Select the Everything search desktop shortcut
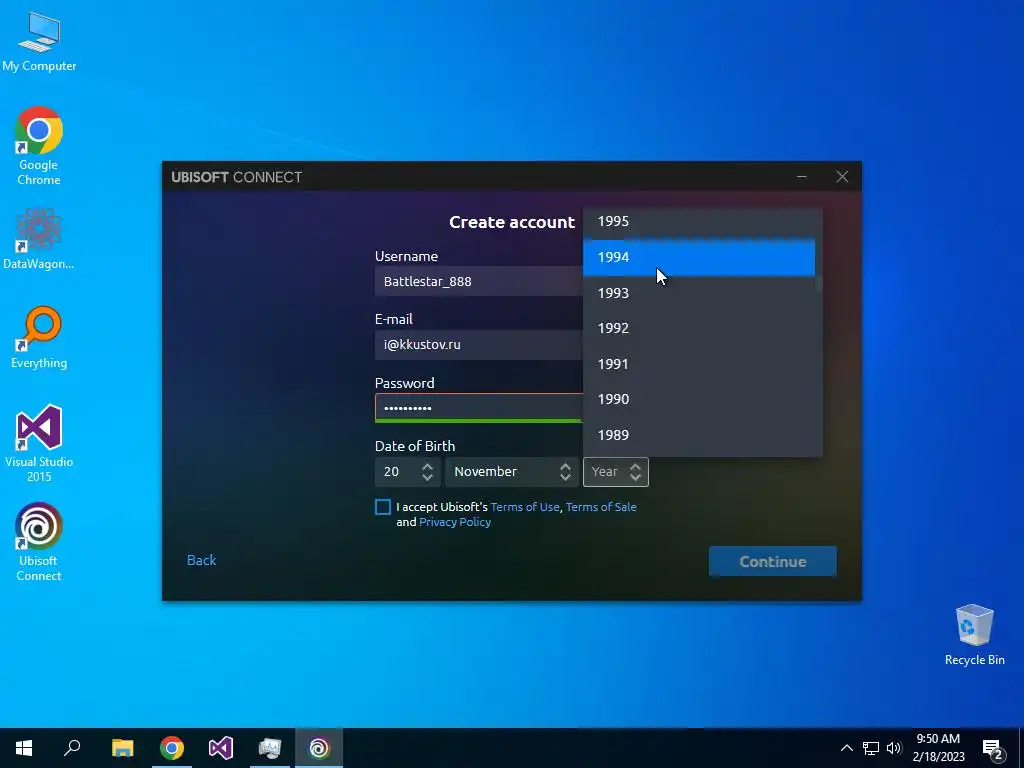 (39, 338)
